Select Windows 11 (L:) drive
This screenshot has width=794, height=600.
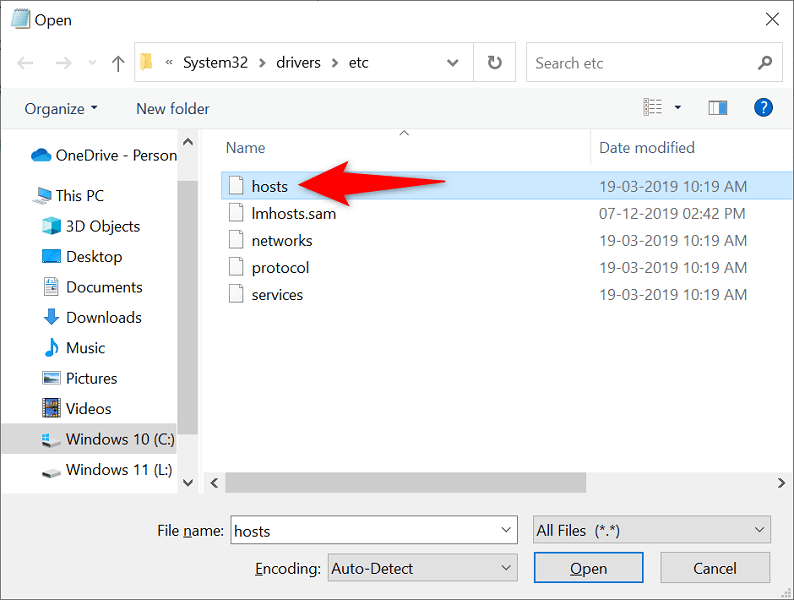tap(106, 470)
